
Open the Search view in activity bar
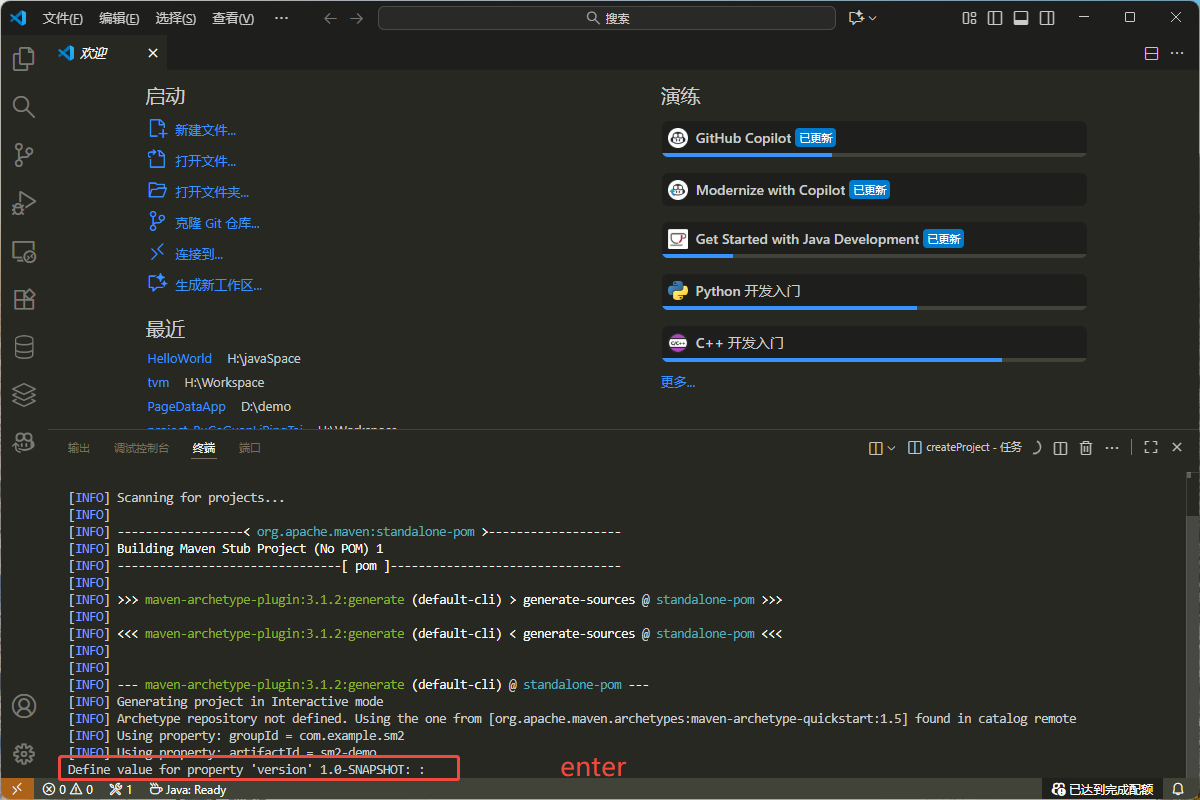pos(23,107)
